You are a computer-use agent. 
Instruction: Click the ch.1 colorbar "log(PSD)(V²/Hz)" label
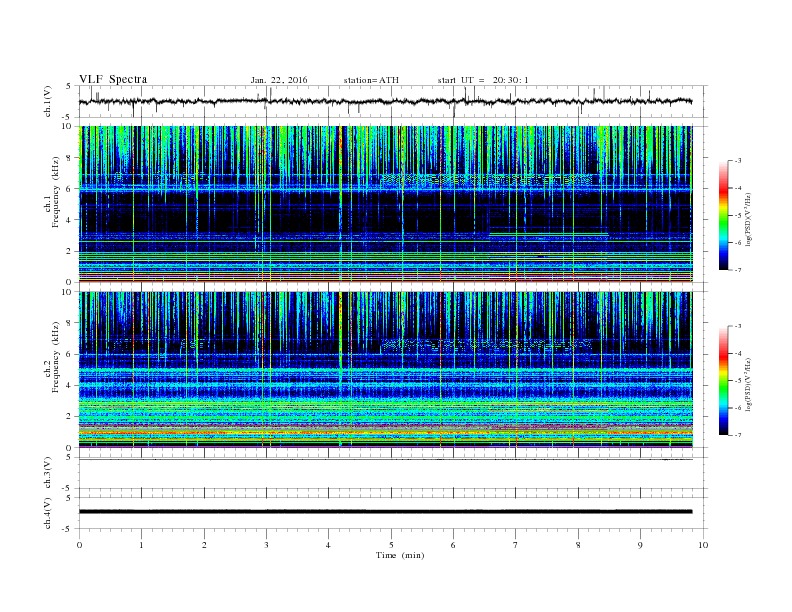point(748,219)
